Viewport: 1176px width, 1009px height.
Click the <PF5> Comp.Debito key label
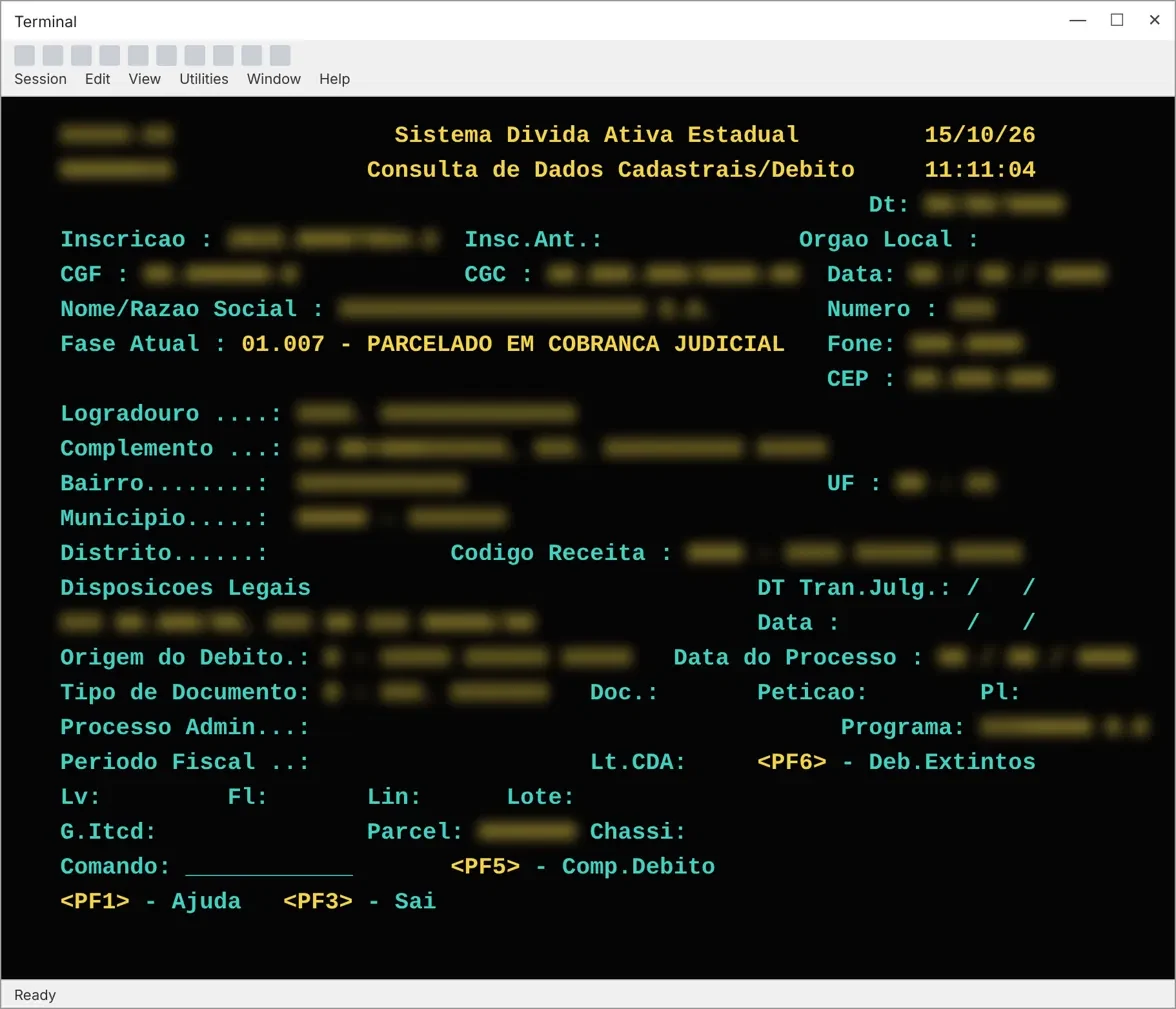pos(583,866)
